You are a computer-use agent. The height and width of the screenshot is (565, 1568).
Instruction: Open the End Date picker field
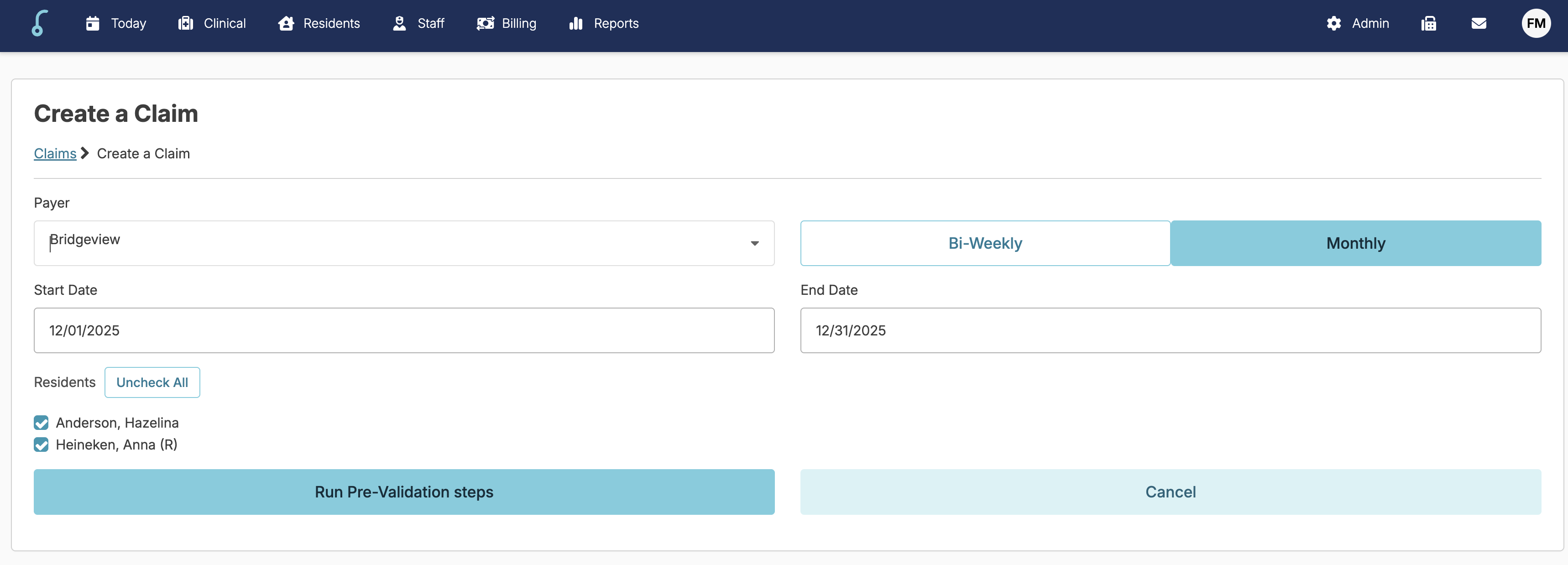1170,330
